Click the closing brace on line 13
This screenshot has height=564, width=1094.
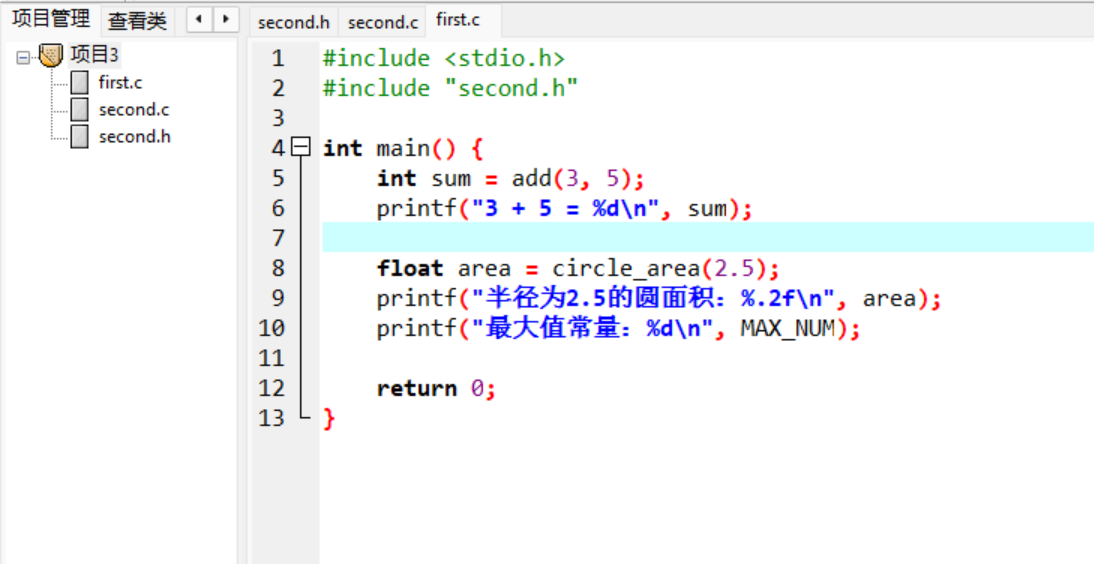click(329, 419)
